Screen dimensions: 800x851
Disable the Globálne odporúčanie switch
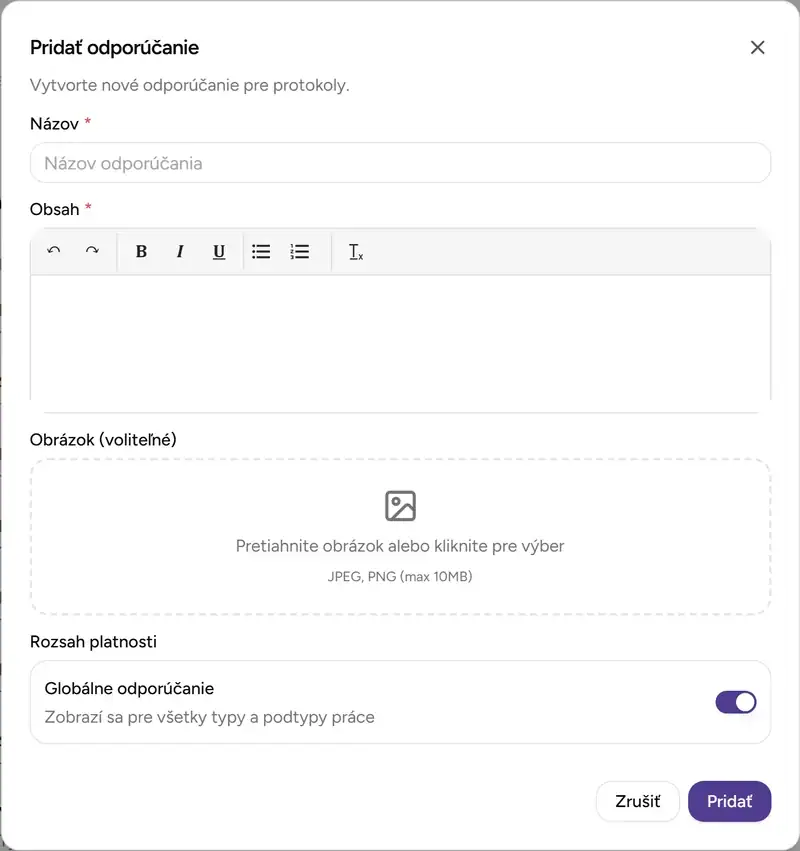tap(736, 702)
